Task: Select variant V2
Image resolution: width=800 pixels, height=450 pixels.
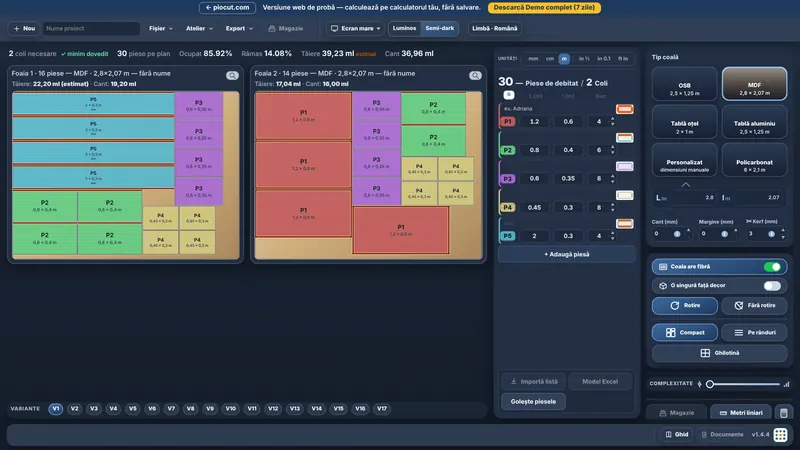Action: (74, 409)
